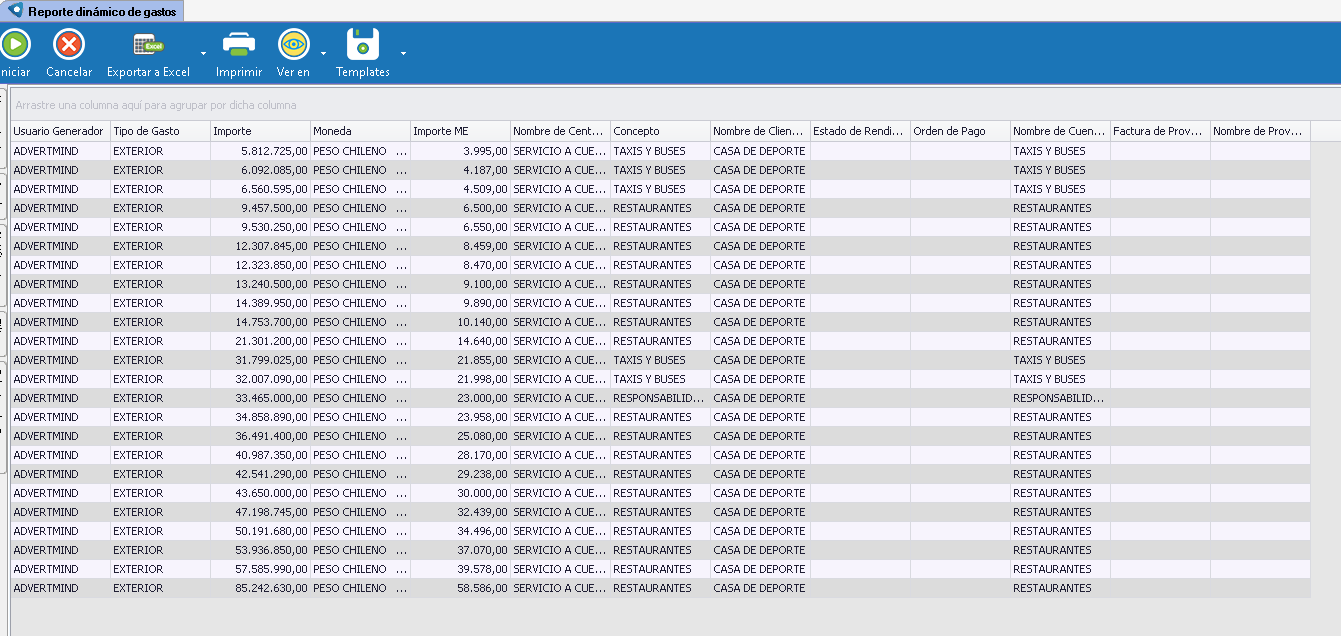The height and width of the screenshot is (636, 1341).
Task: Click the Exportar a Excel icon
Action: 148,45
